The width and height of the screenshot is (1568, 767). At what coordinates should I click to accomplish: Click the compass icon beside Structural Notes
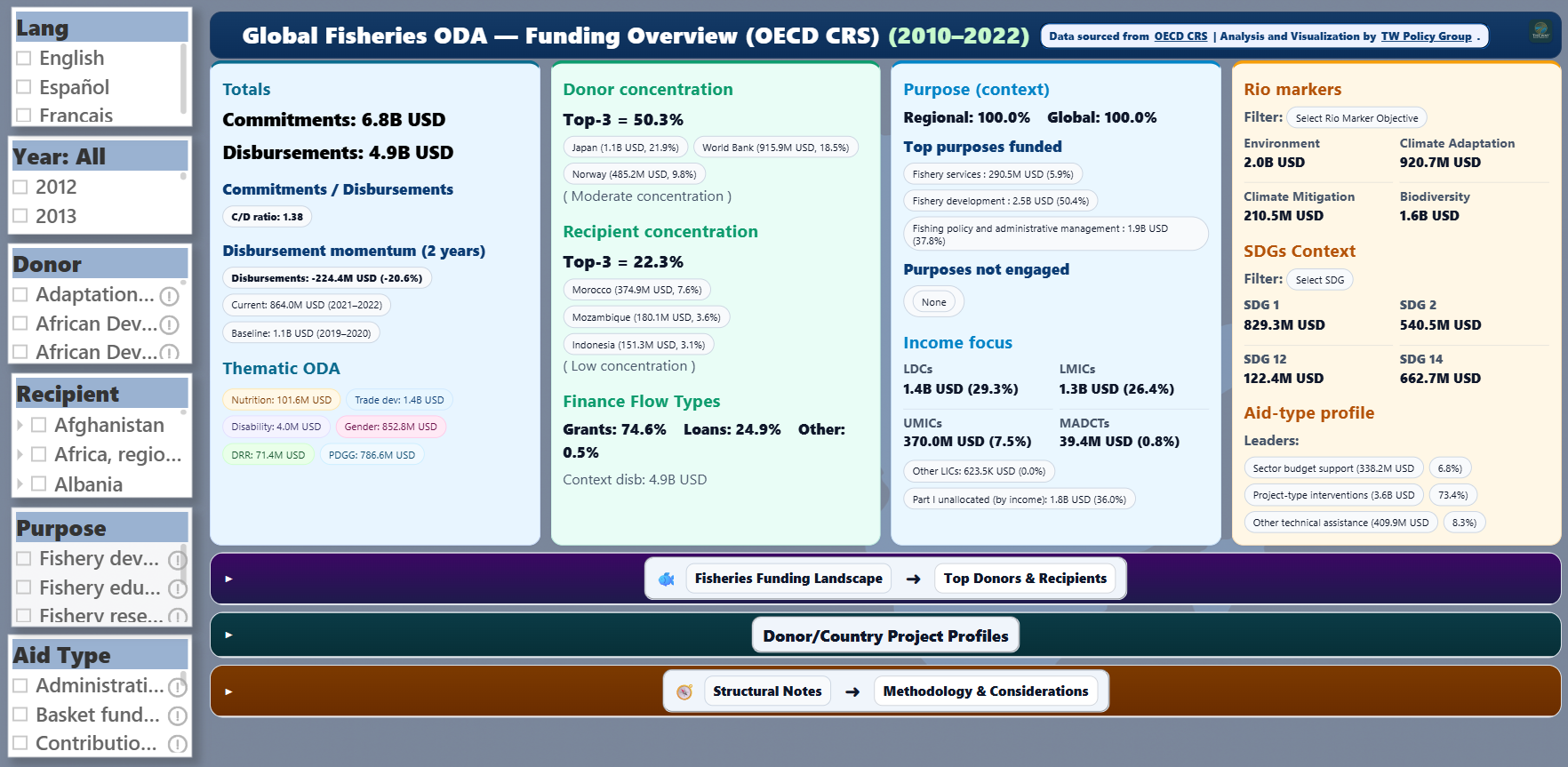coord(684,692)
